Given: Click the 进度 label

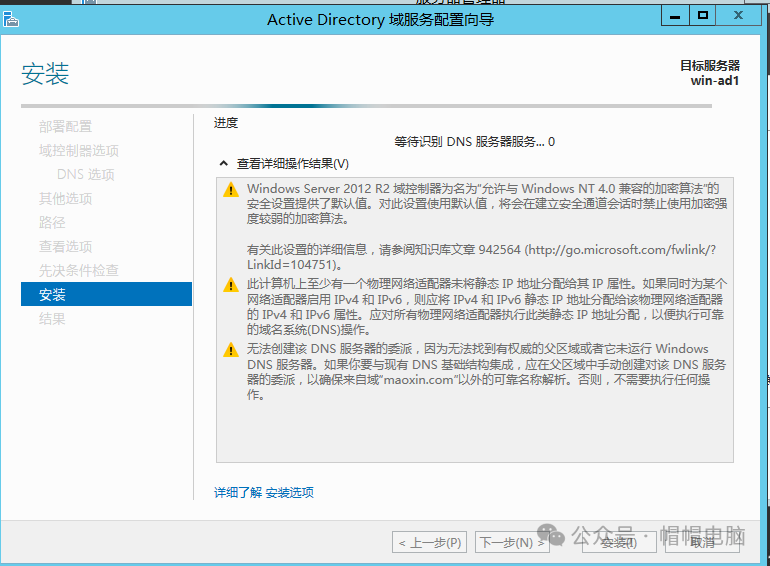Looking at the screenshot, I should click(x=226, y=123).
